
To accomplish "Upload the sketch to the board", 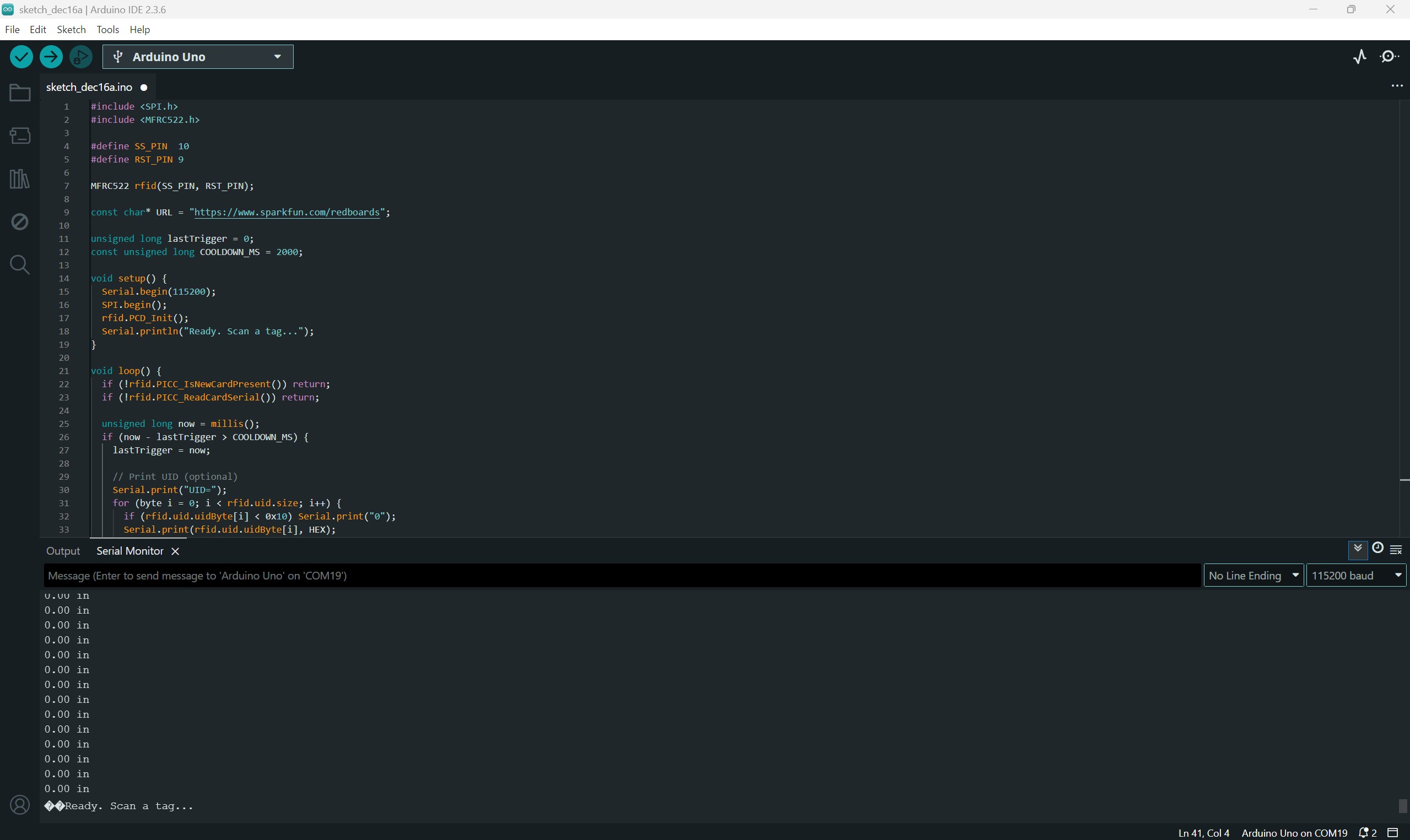I will coord(50,56).
